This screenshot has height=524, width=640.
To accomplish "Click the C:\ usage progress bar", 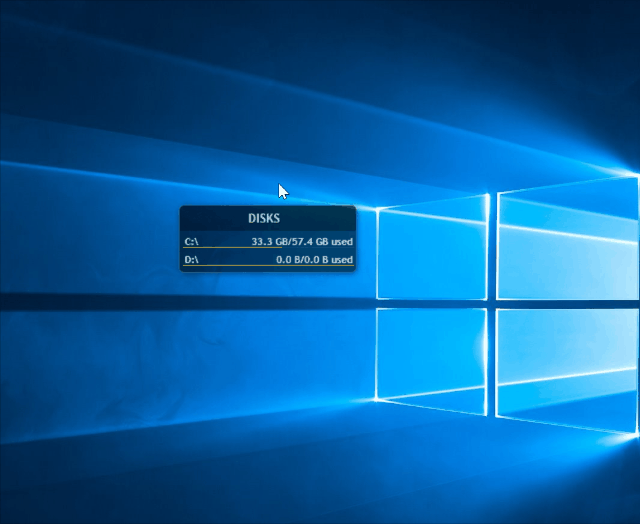I will coord(268,247).
